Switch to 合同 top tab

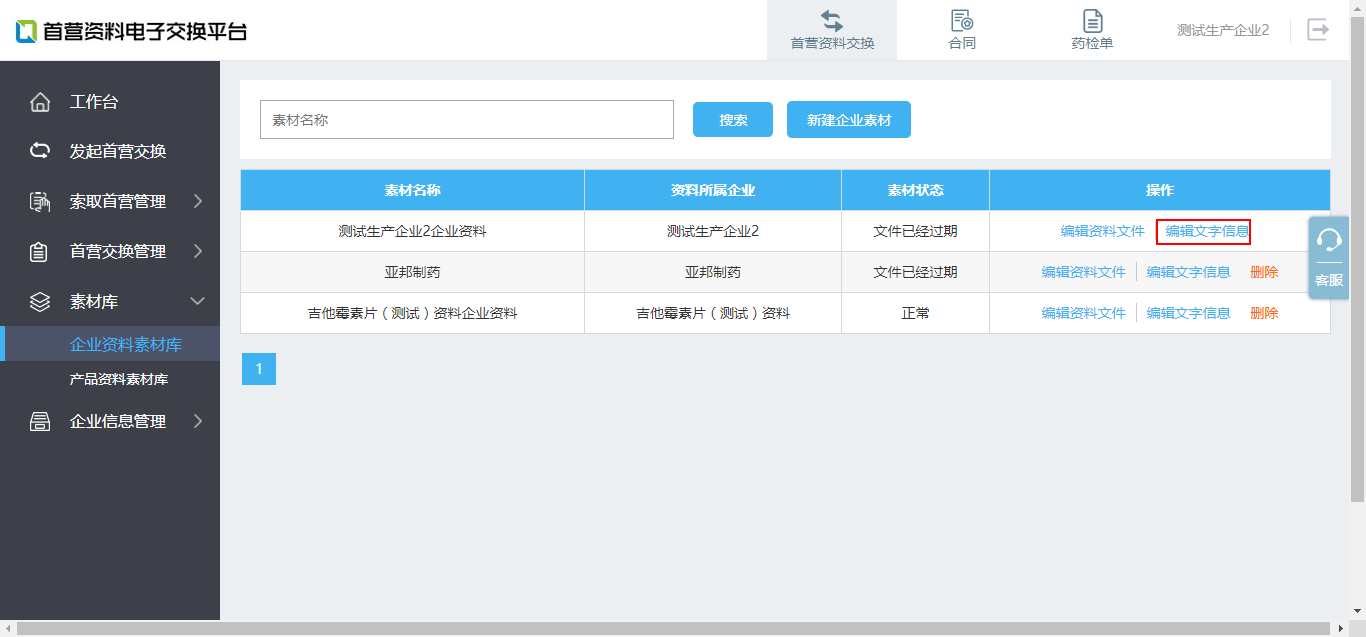[x=962, y=30]
